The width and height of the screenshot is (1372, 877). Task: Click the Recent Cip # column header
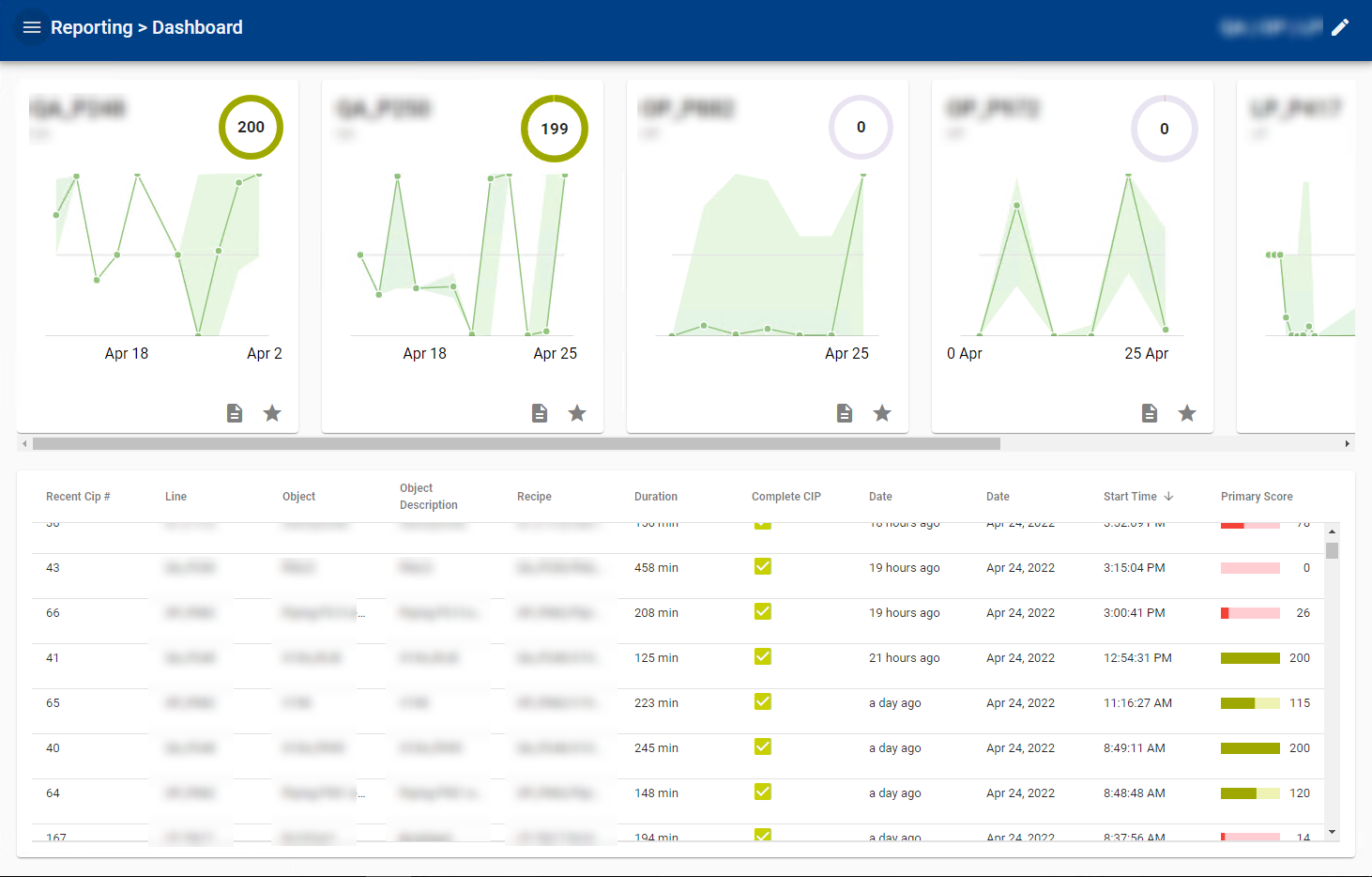tap(78, 497)
